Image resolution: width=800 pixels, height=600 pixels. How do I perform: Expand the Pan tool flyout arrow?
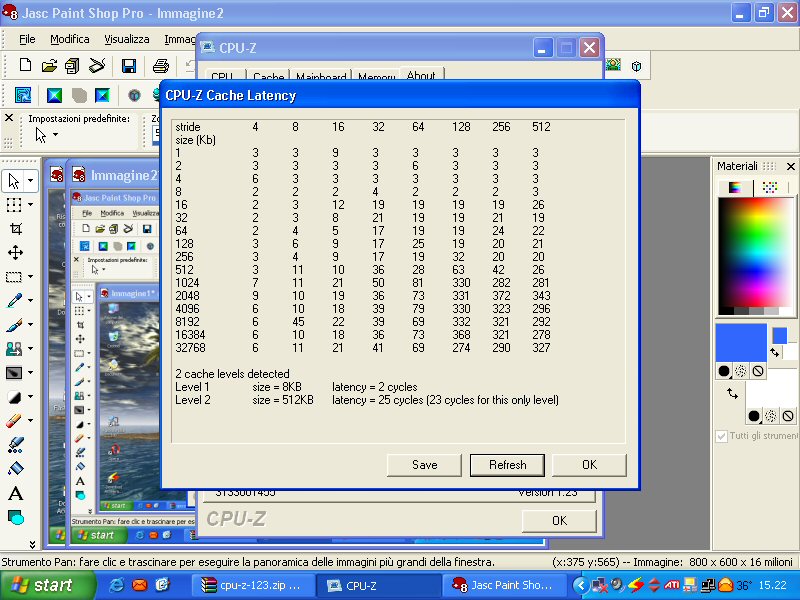[31, 181]
